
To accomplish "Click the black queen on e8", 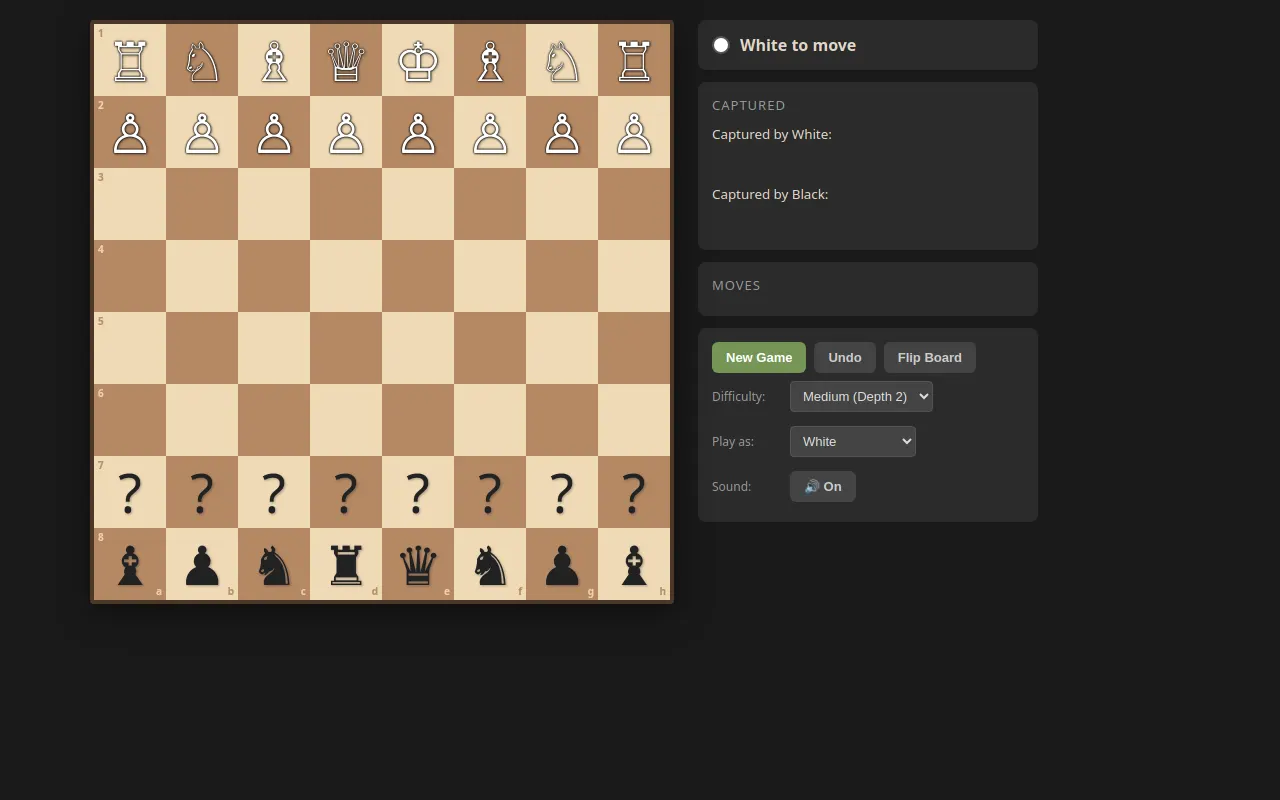I will (x=418, y=564).
